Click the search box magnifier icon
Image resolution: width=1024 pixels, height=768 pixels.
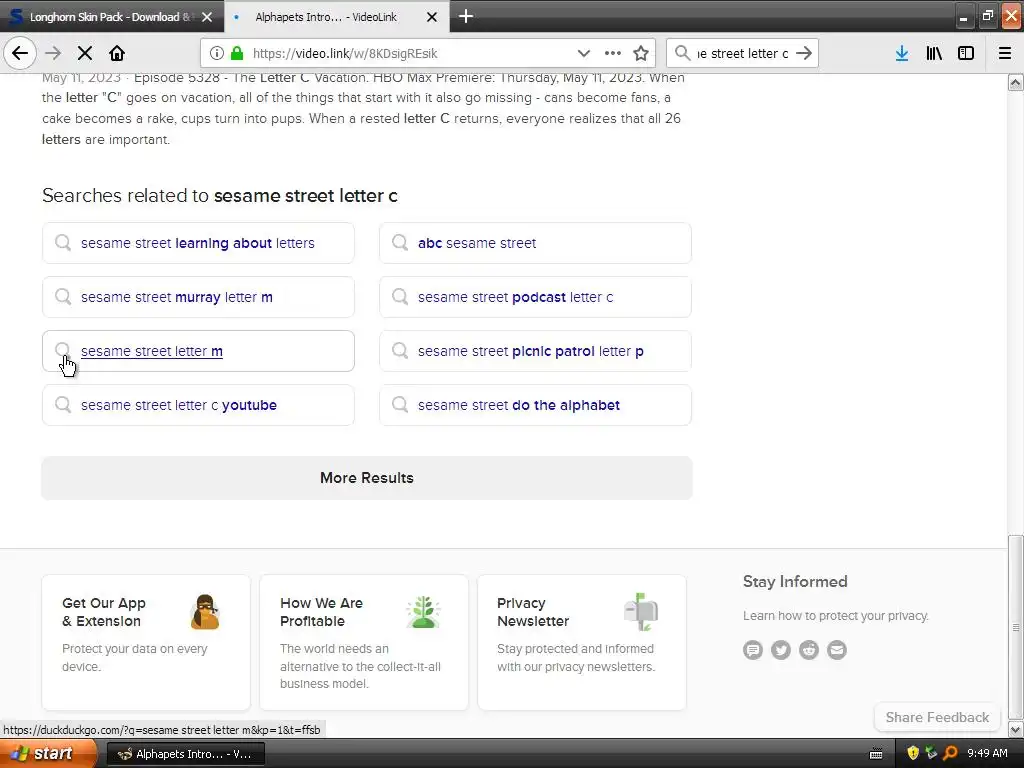coord(682,53)
